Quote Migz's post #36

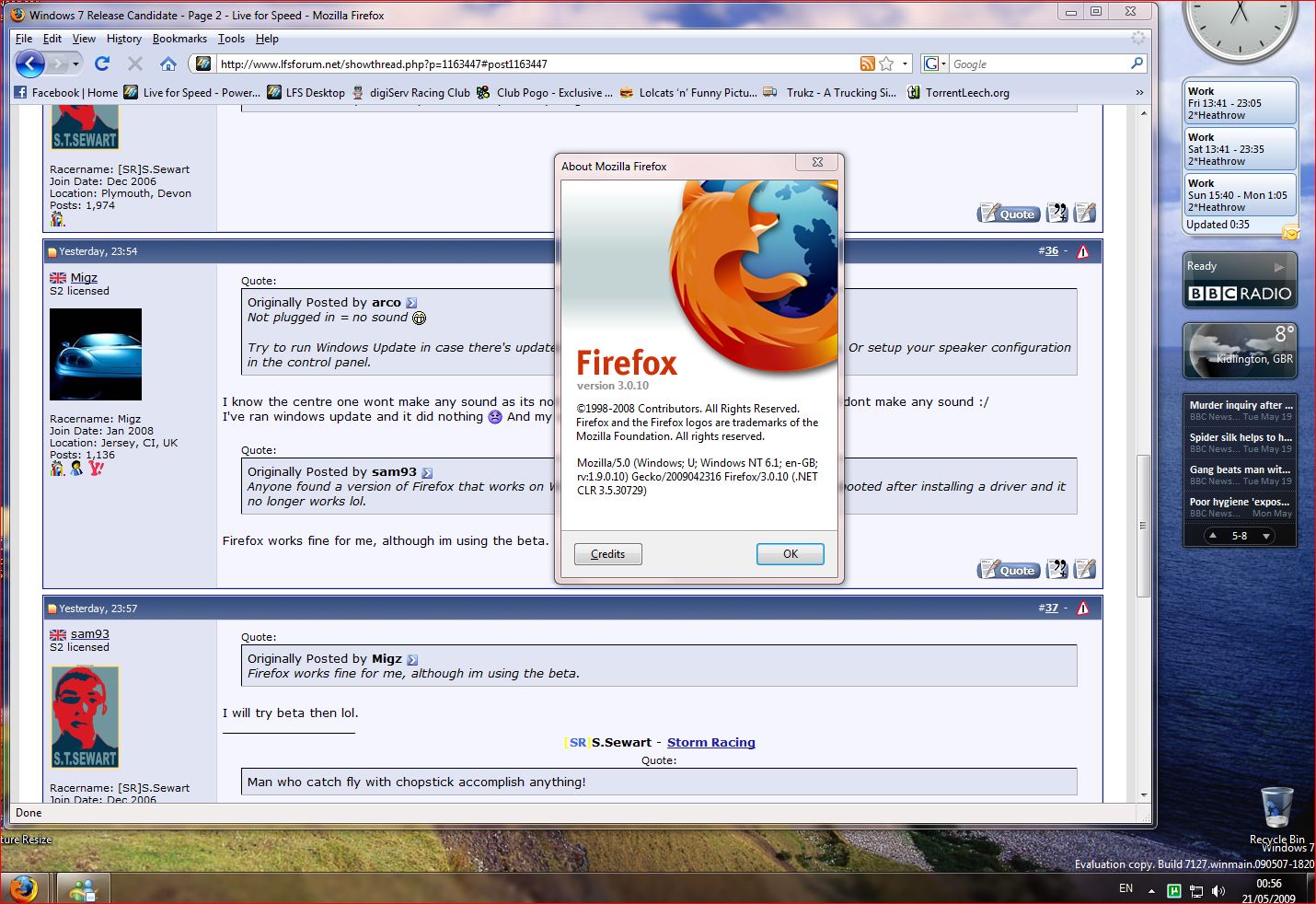tap(1009, 571)
